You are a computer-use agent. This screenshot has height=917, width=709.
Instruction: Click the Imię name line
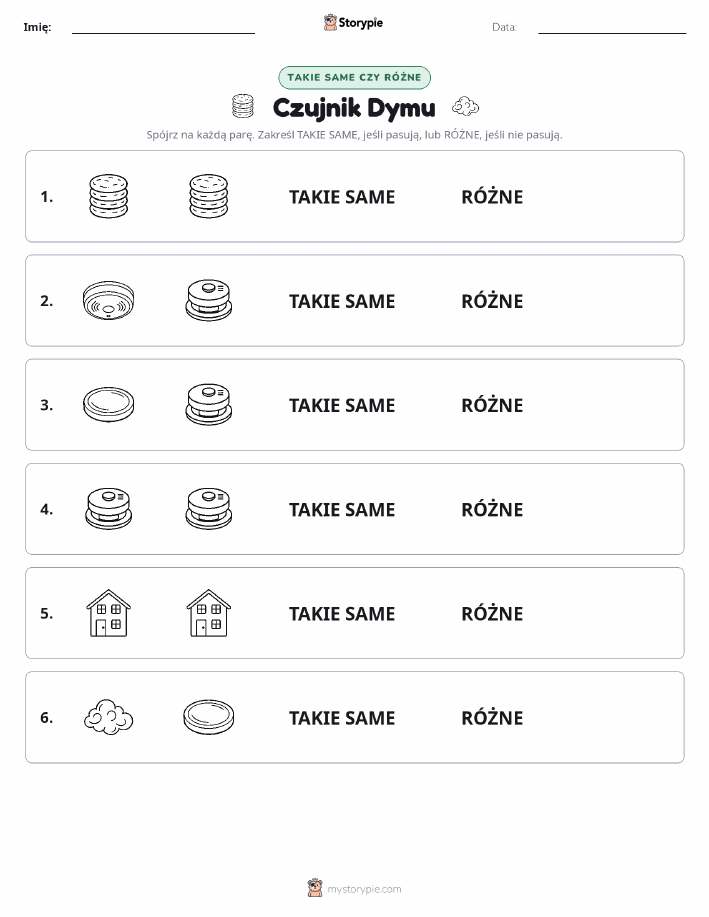point(163,33)
